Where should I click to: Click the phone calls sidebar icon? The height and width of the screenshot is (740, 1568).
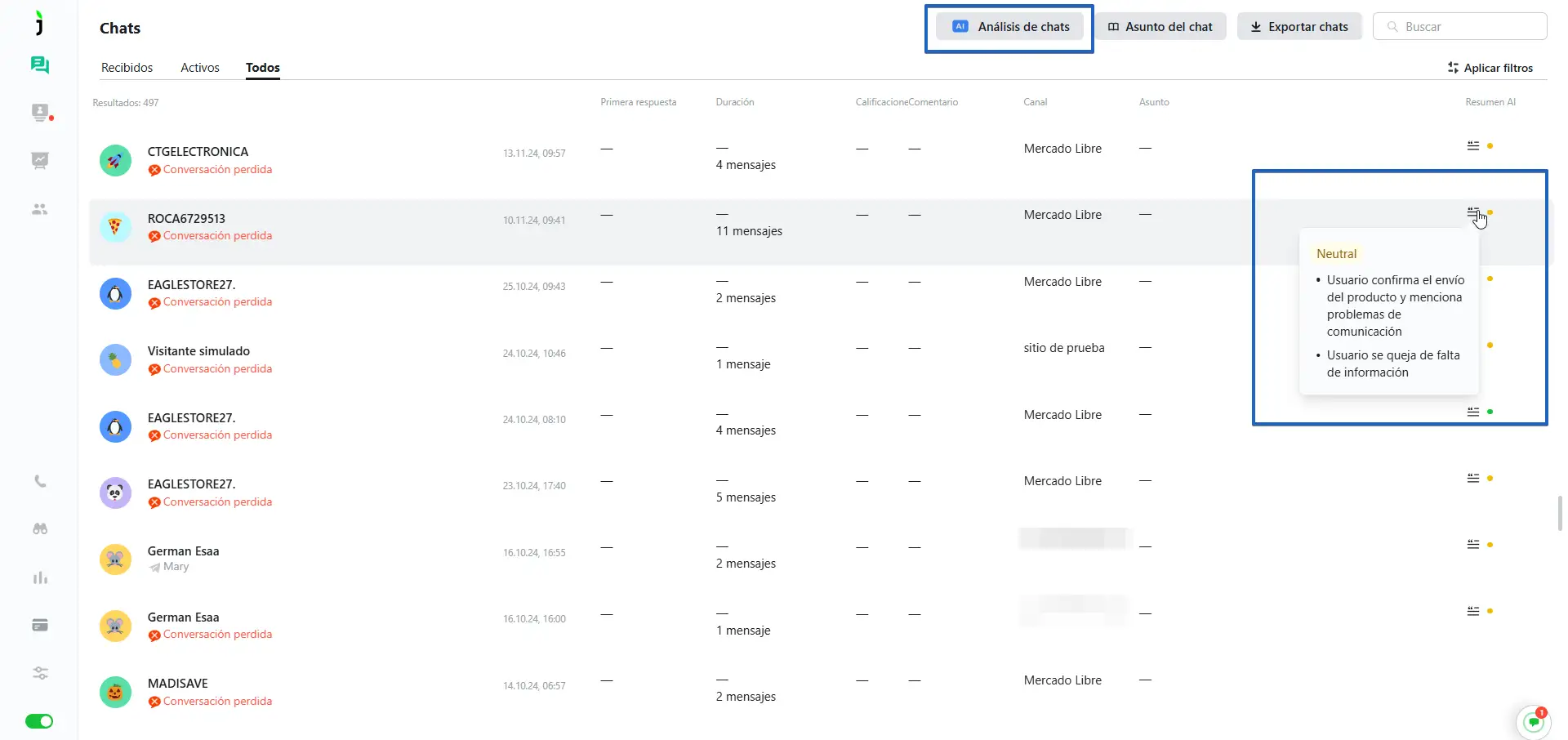pyautogui.click(x=39, y=482)
